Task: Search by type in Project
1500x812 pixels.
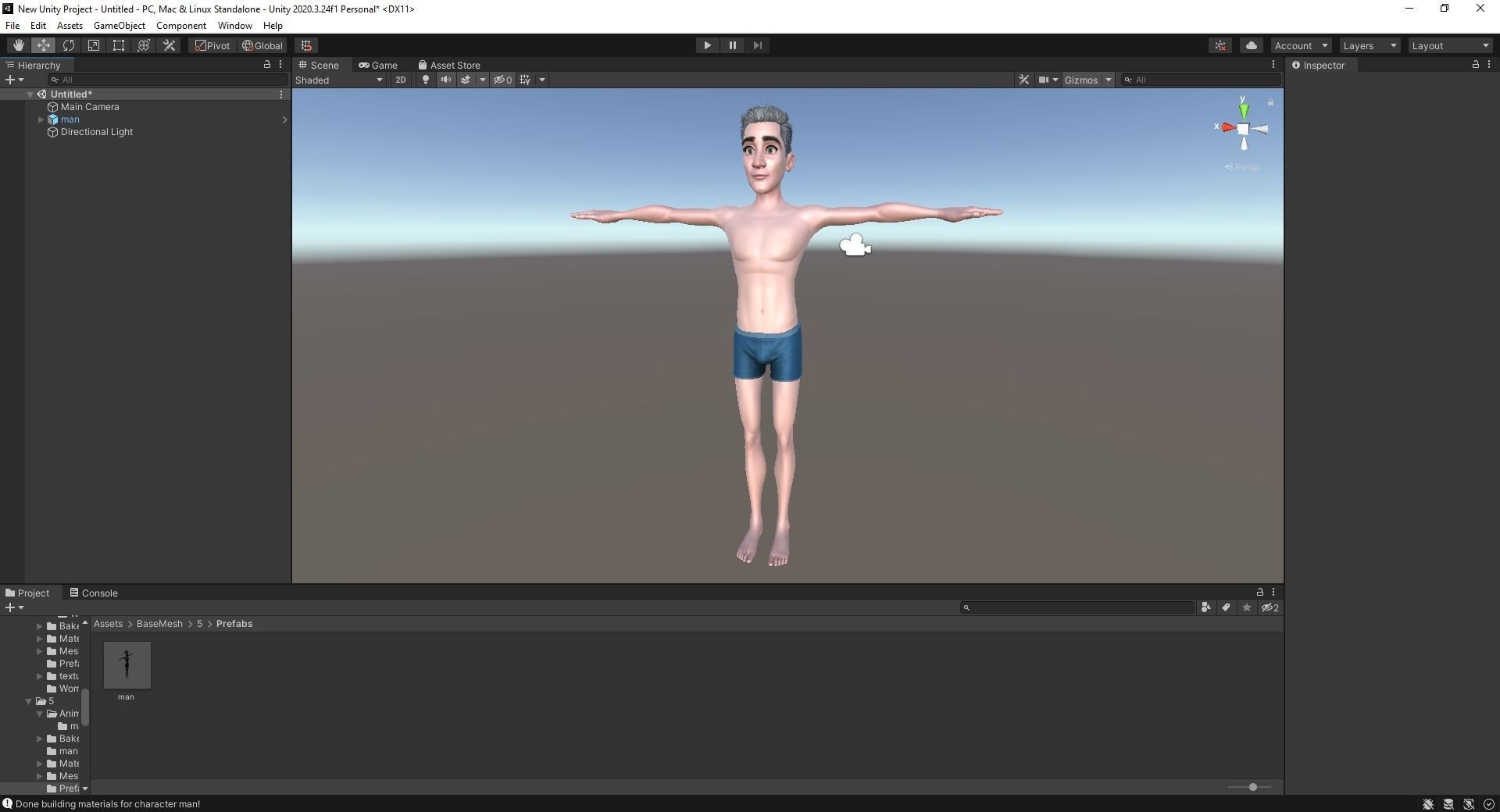Action: coord(1205,607)
